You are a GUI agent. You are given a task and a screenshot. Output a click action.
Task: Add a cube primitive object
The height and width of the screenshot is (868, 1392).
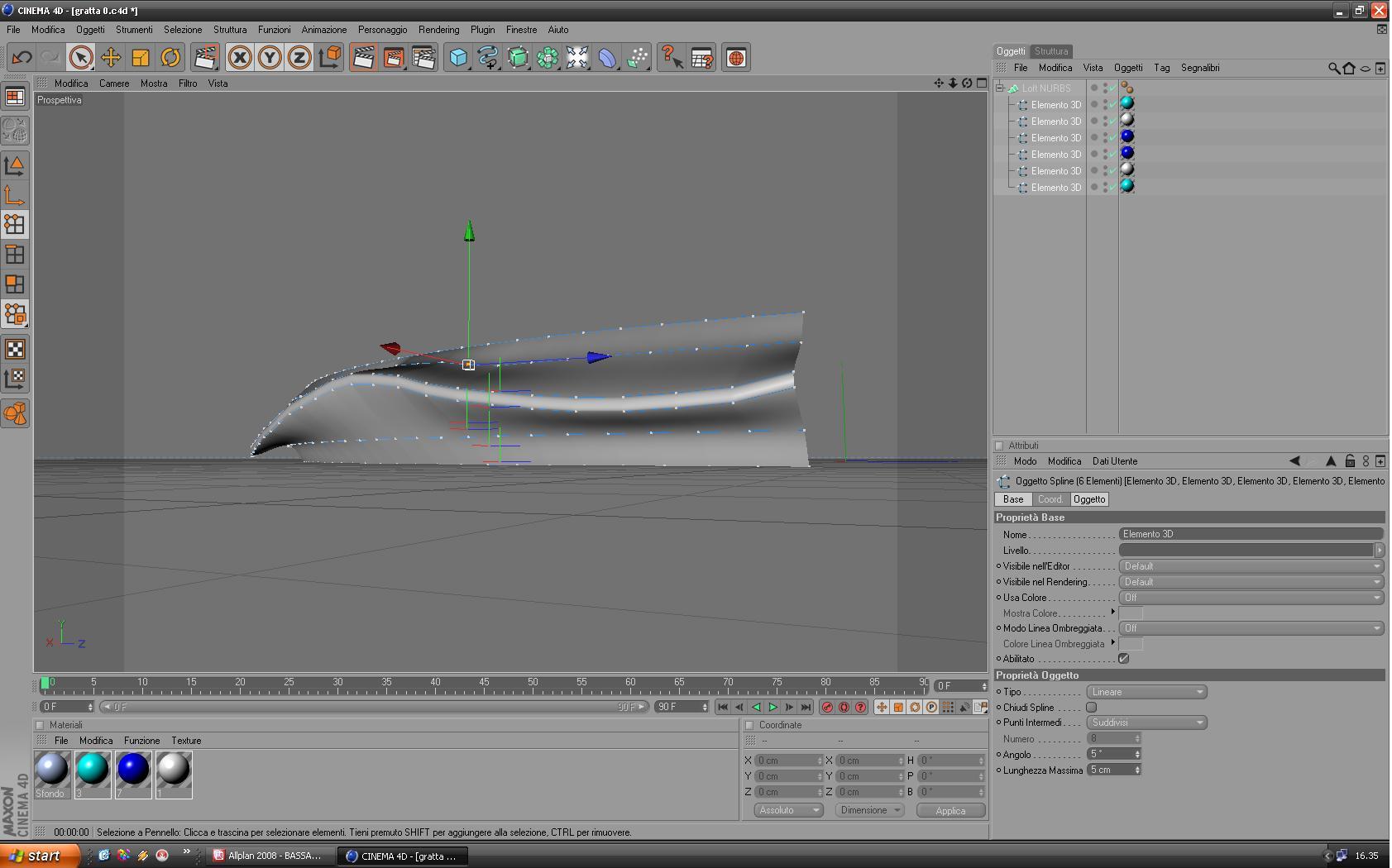[x=458, y=57]
